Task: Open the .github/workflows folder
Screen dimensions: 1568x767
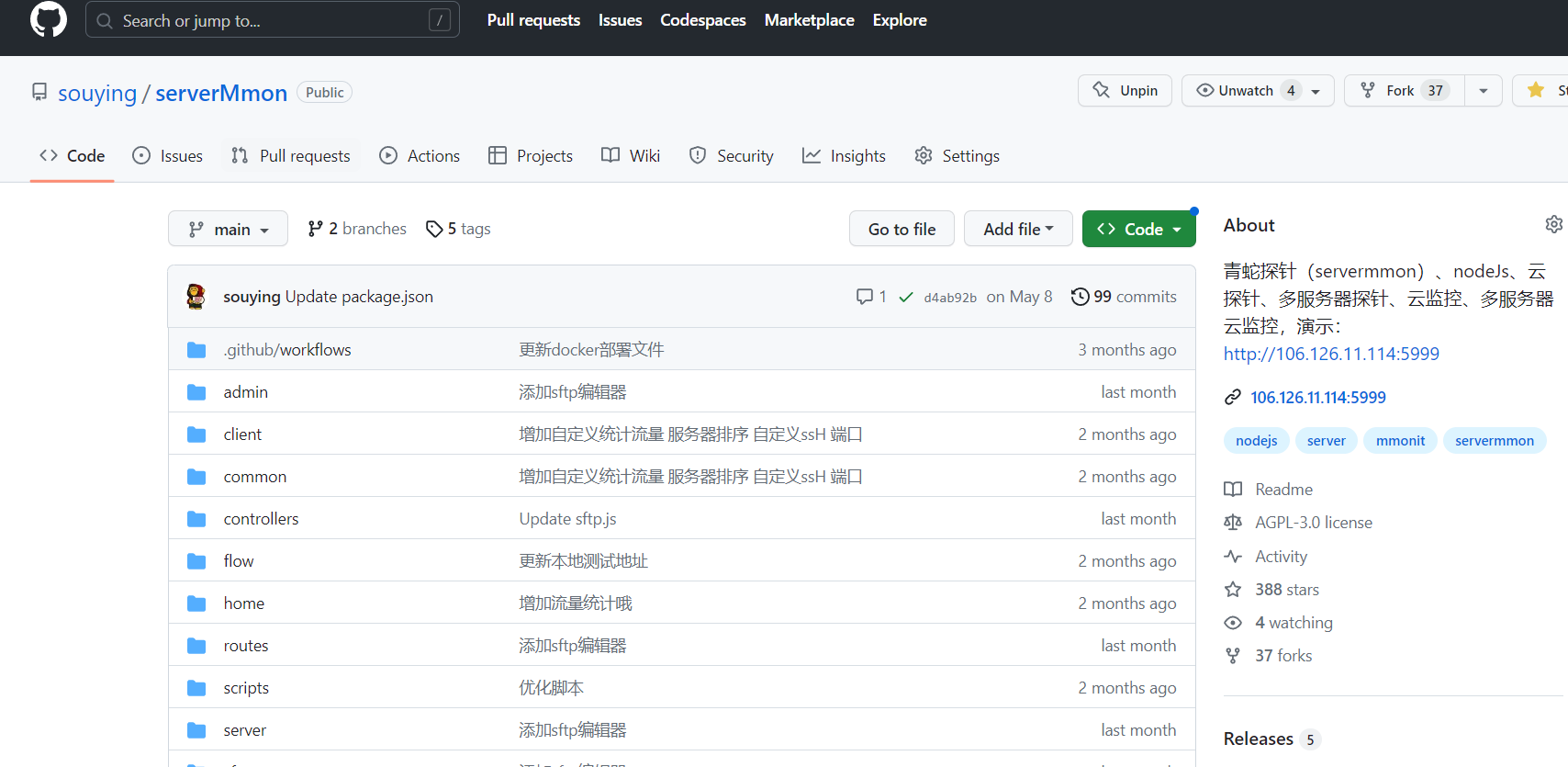Action: click(287, 350)
